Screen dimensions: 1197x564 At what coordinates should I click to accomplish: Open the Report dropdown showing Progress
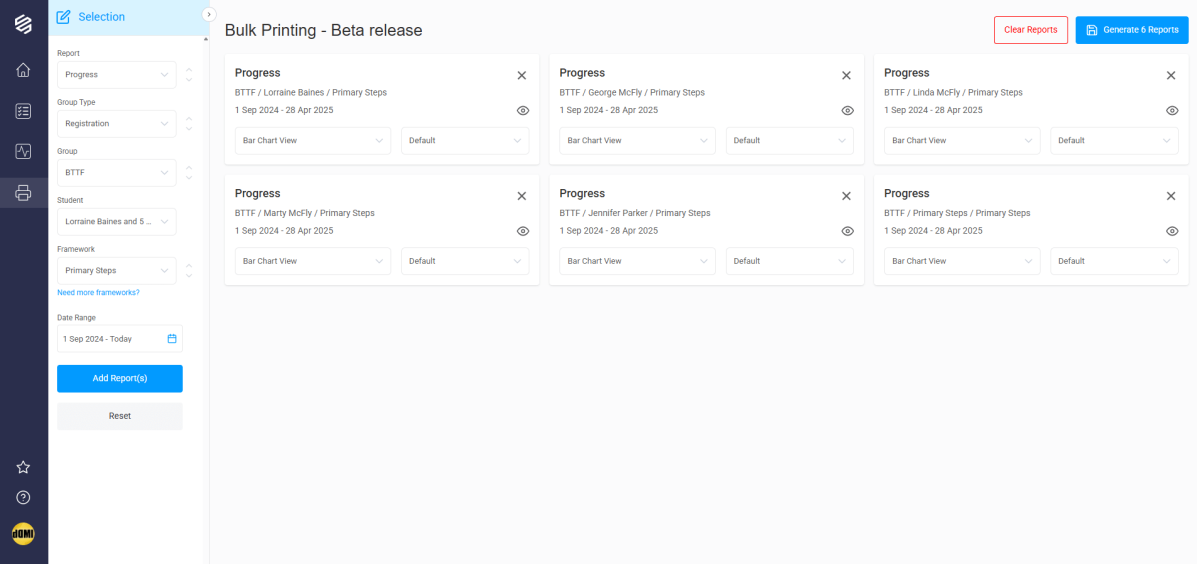pos(117,75)
